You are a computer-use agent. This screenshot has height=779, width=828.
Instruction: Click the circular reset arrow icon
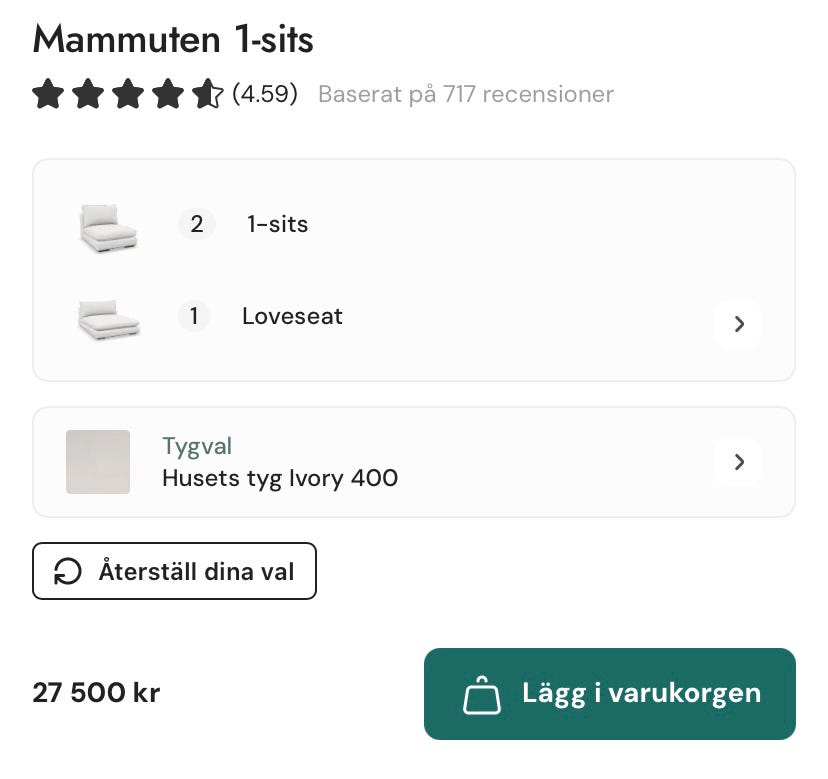68,572
